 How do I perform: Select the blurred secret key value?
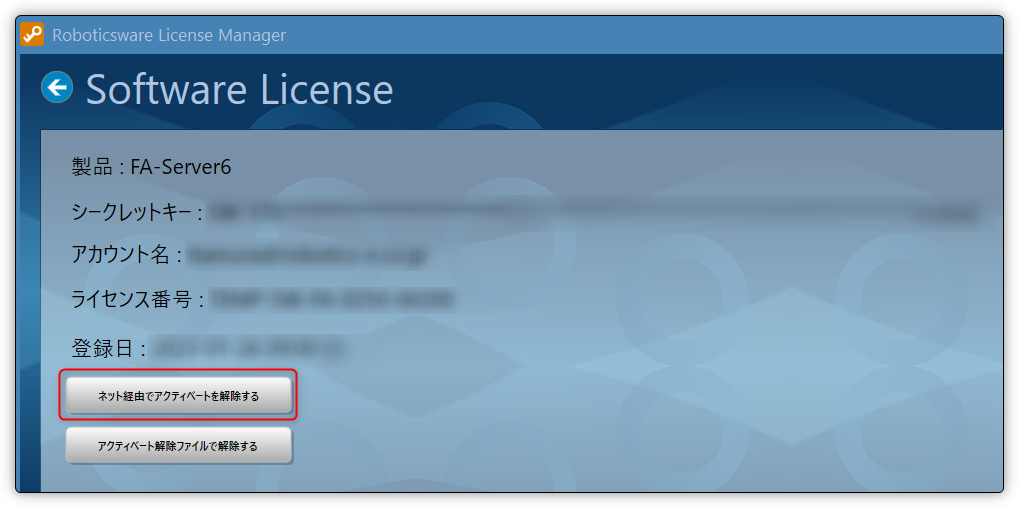pos(597,212)
